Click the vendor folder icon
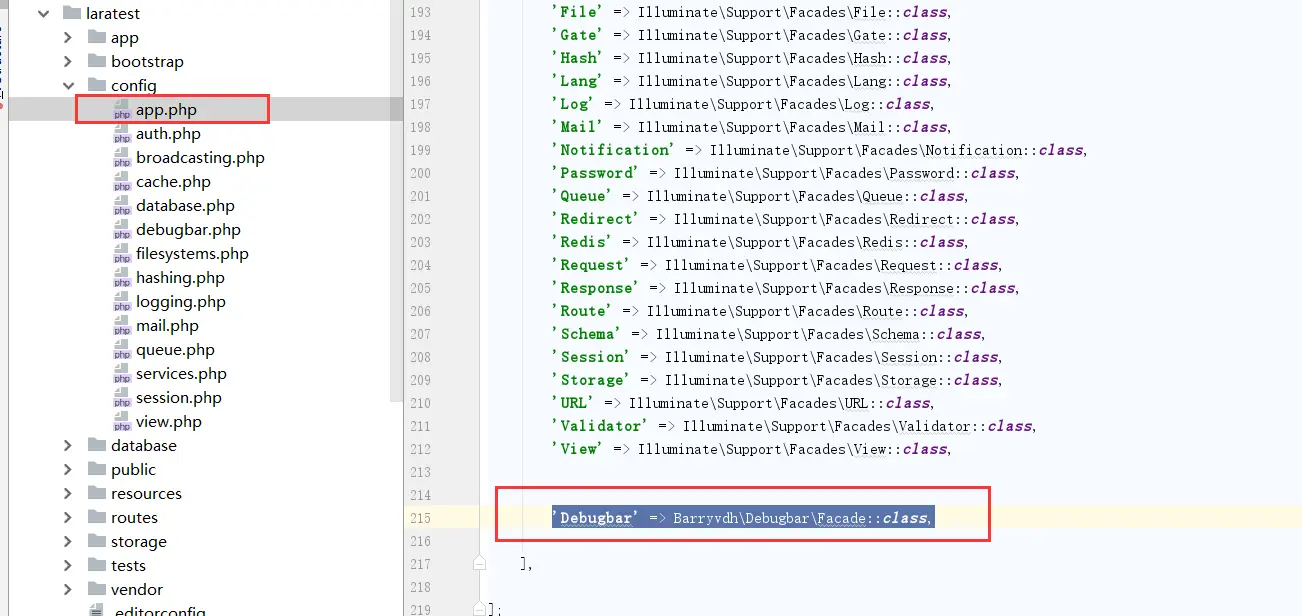 tap(96, 589)
